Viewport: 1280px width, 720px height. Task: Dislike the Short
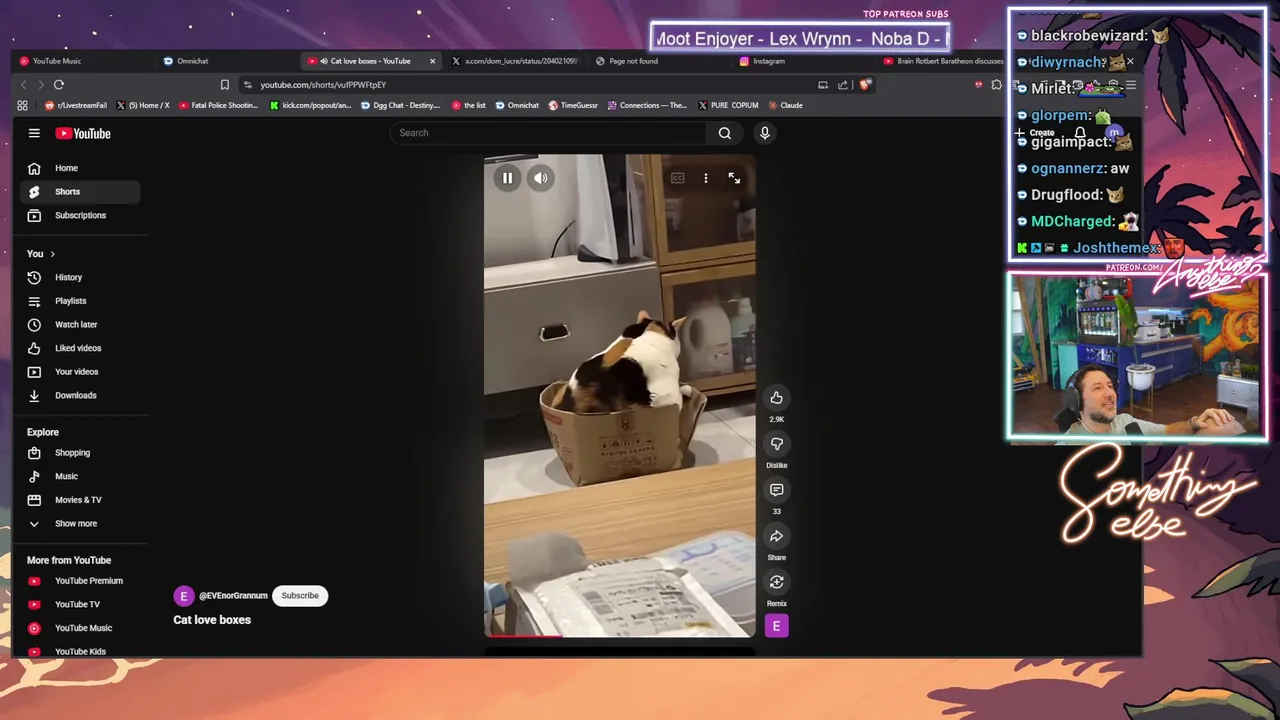coord(776,444)
